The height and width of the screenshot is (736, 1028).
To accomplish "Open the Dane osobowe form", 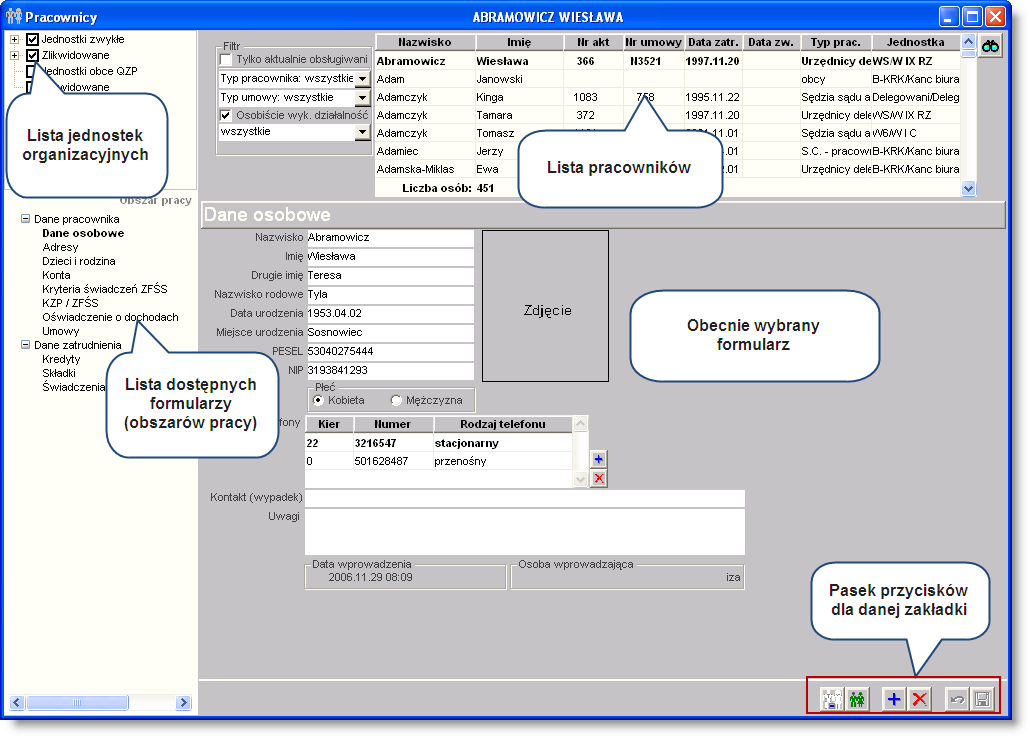I will click(x=83, y=233).
